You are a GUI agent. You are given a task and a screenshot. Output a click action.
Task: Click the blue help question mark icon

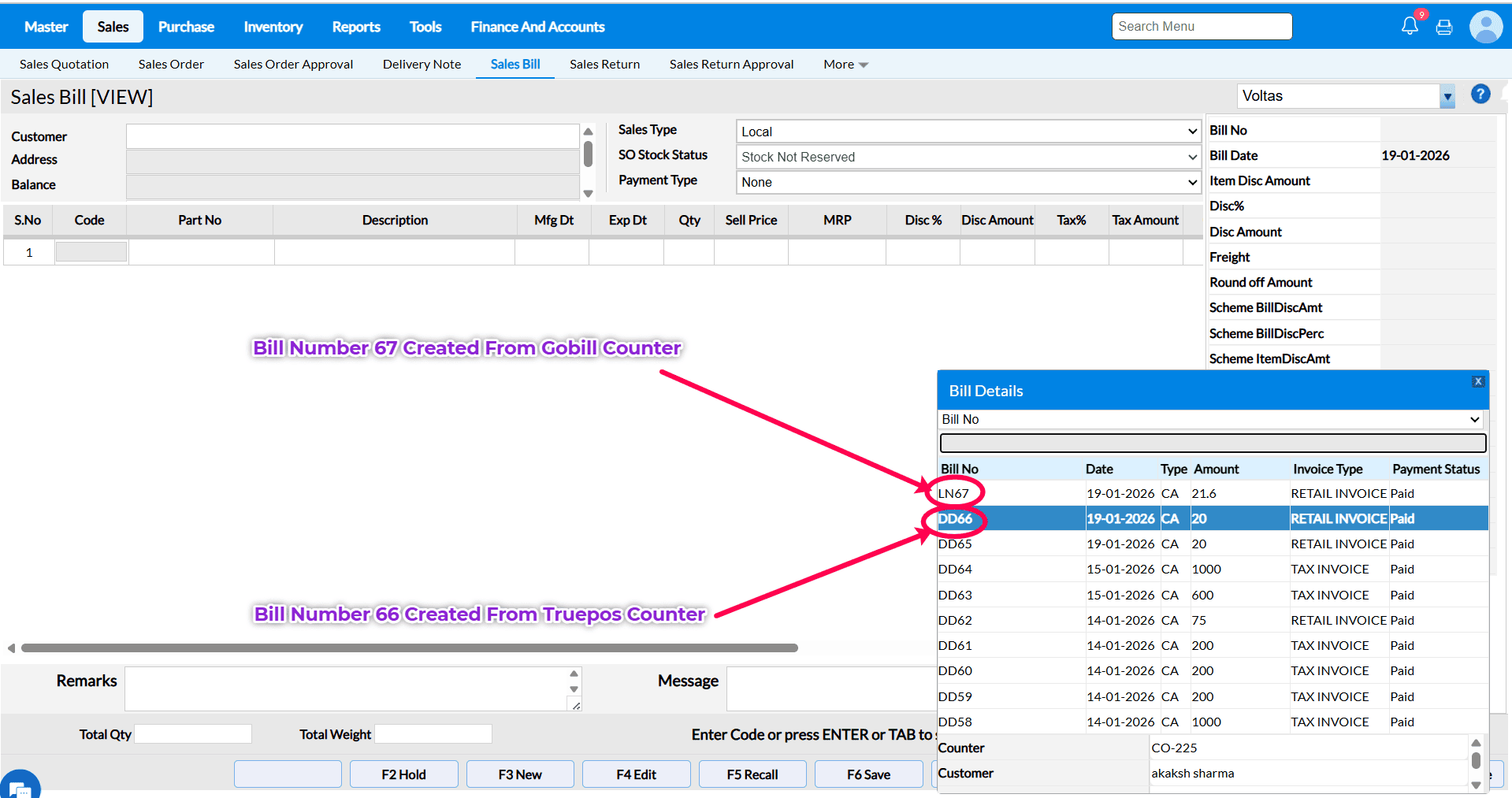[1480, 95]
